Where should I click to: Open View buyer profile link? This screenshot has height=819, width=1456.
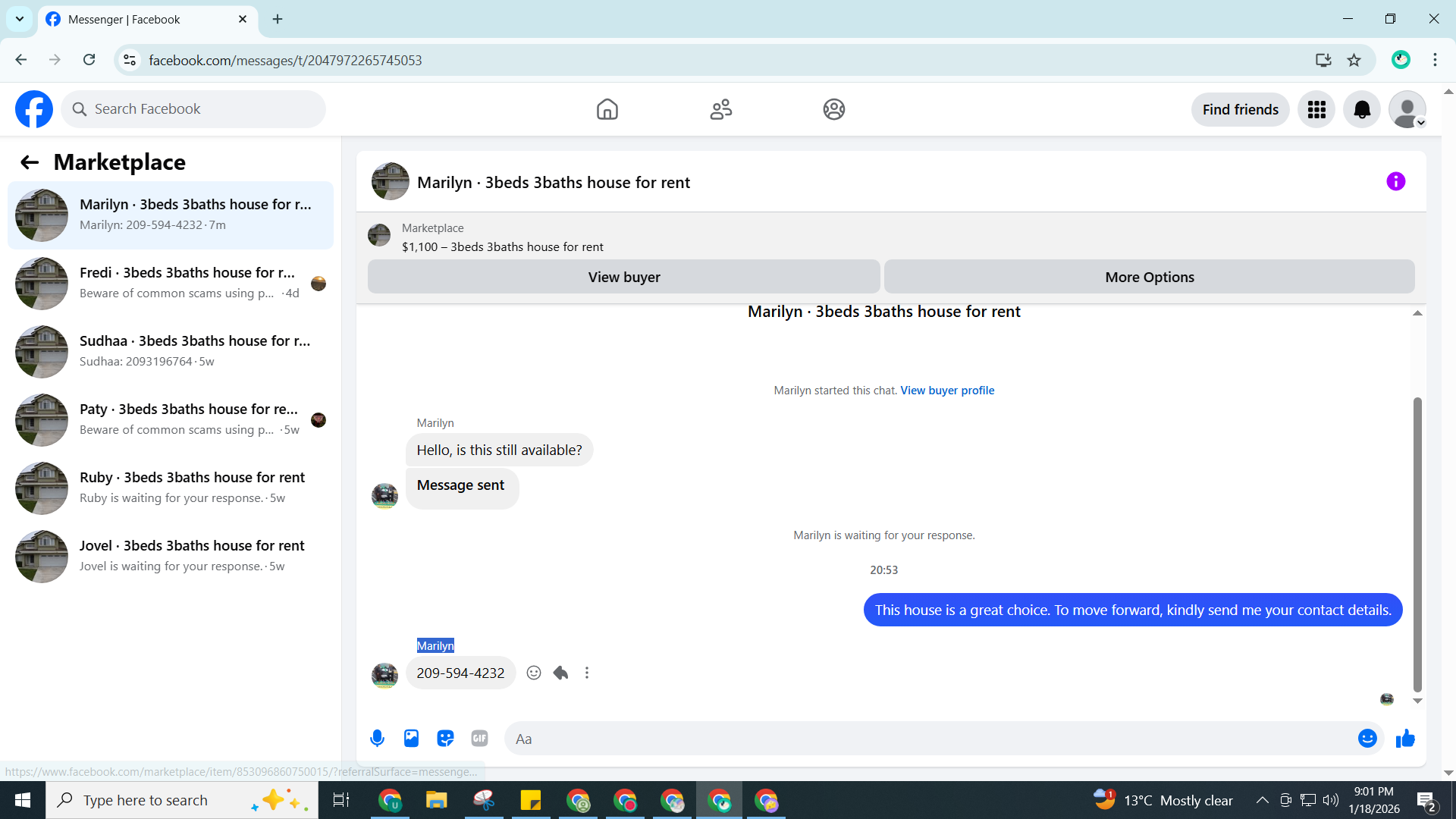pyautogui.click(x=947, y=390)
